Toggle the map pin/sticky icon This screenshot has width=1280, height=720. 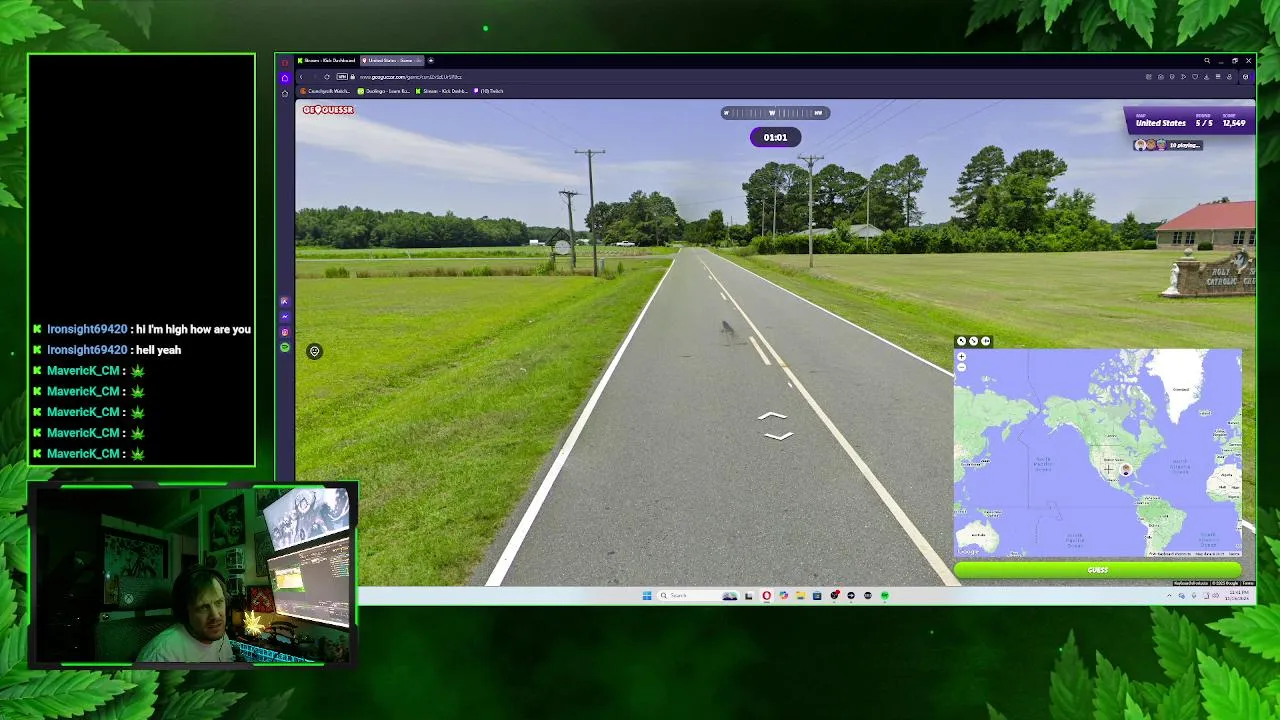(x=986, y=341)
